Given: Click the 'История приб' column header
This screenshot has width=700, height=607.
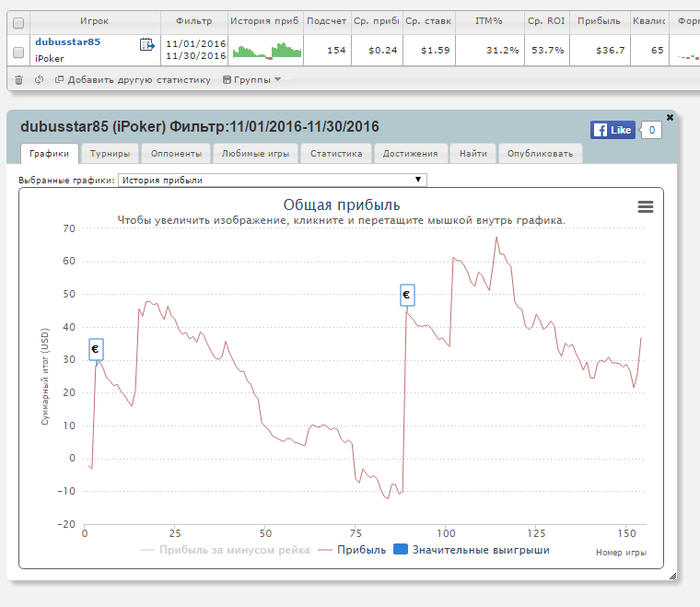Looking at the screenshot, I should (265, 21).
